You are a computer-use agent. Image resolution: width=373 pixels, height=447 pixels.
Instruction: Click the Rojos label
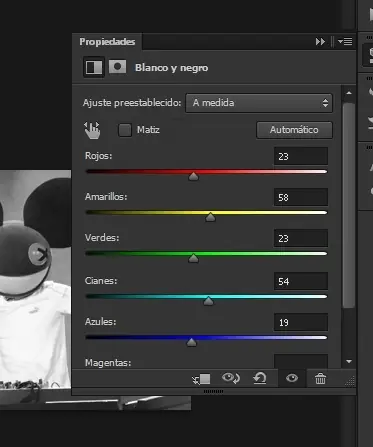coord(98,156)
